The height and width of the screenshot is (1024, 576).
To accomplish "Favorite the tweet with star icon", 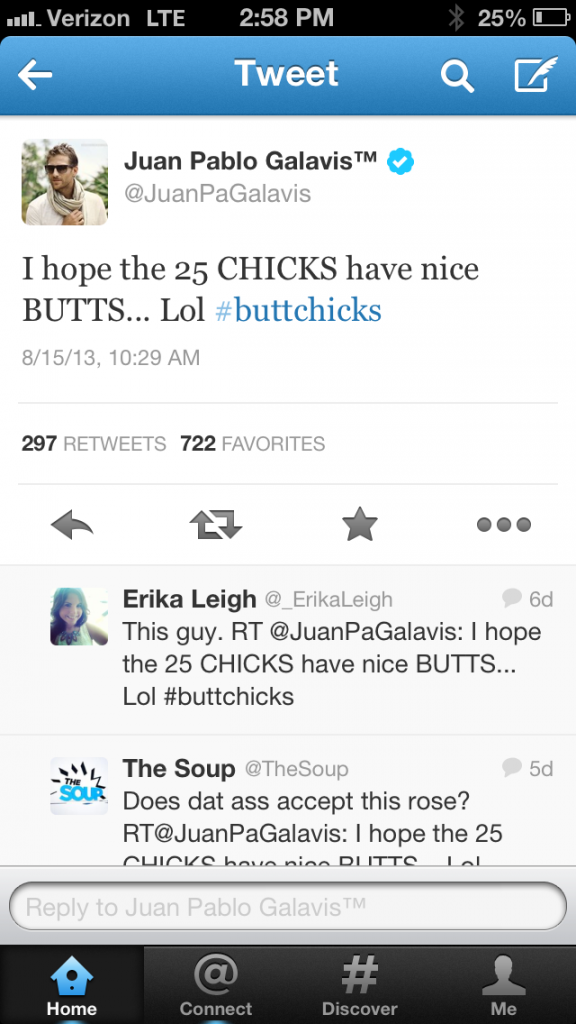I will [x=360, y=524].
